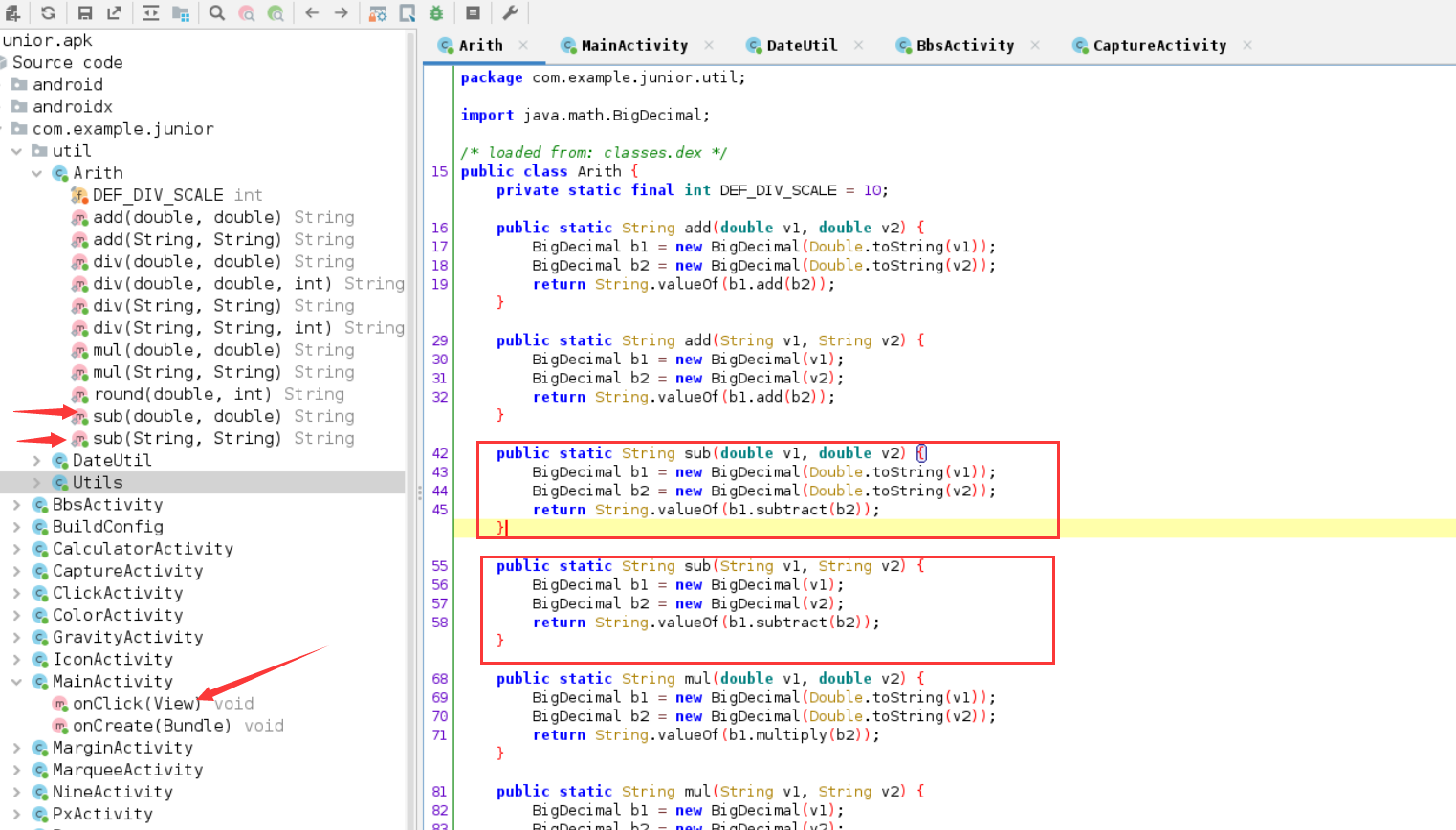Navigate forward using the right arrow
The height and width of the screenshot is (830, 1456).
[340, 12]
